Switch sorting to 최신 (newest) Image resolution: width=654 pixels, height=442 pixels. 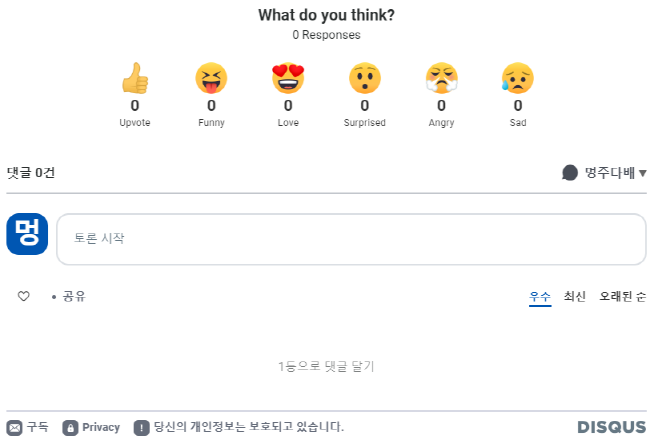[575, 296]
